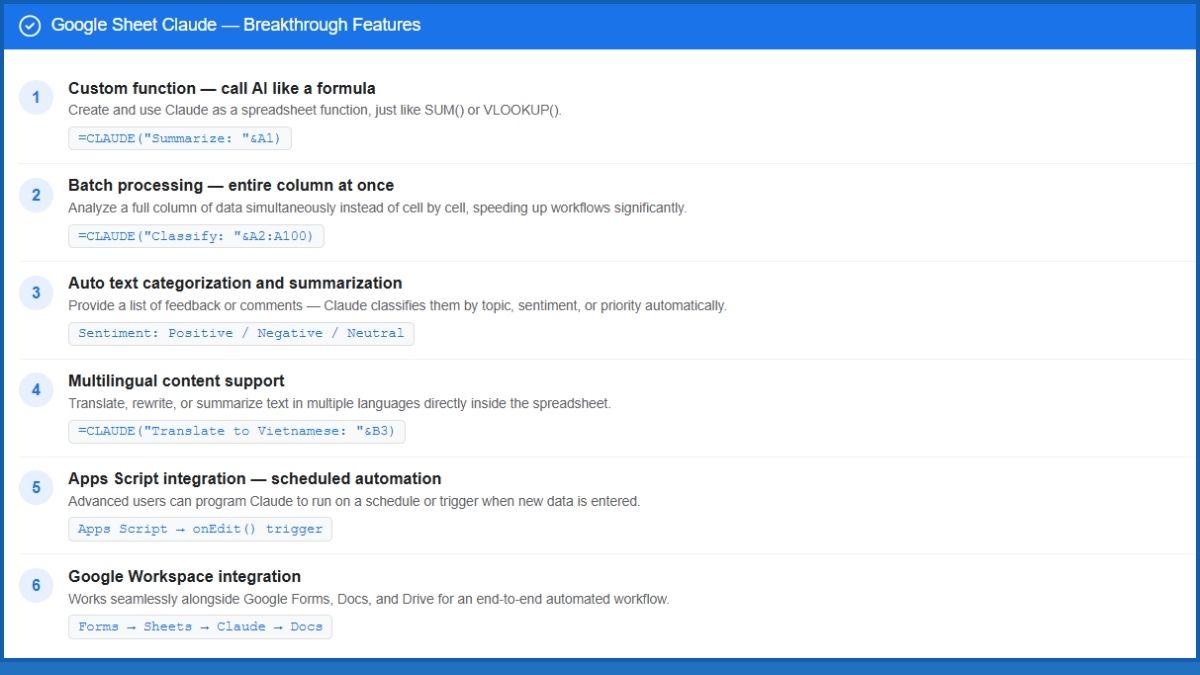Click the code chip =CLAUDE("Summarize: "&A1)
This screenshot has height=675, width=1200.
click(x=180, y=138)
